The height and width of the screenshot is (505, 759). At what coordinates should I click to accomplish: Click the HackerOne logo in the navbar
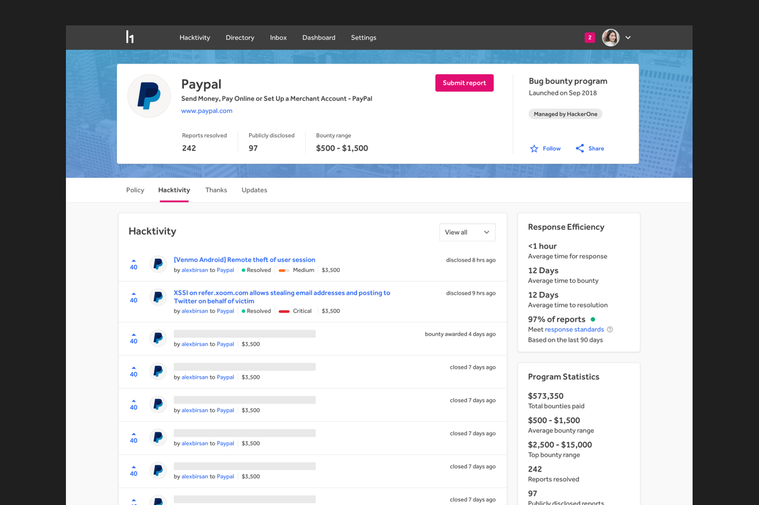pos(130,37)
